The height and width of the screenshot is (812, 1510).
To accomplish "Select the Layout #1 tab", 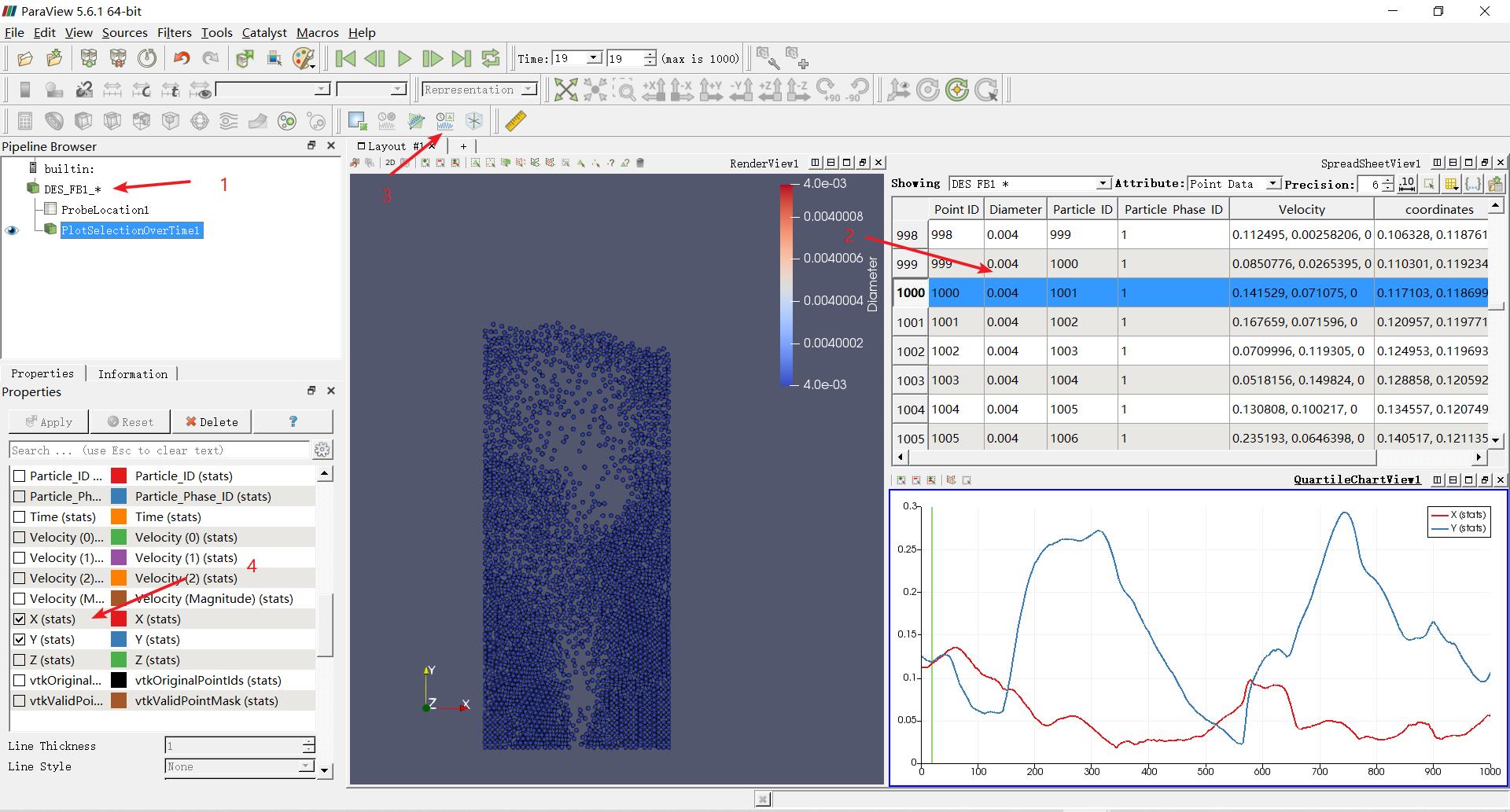I will click(x=395, y=146).
